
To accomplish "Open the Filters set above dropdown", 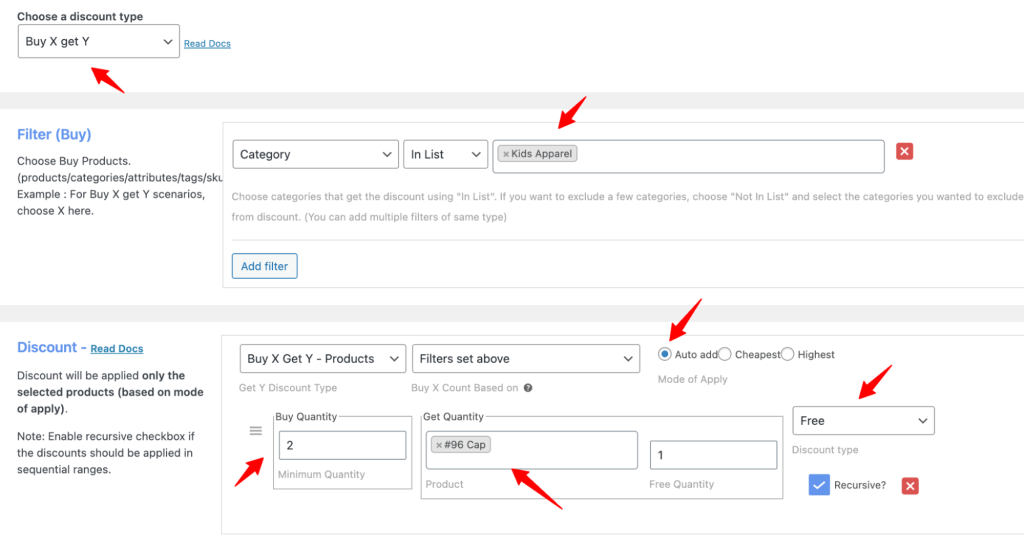I will point(526,359).
